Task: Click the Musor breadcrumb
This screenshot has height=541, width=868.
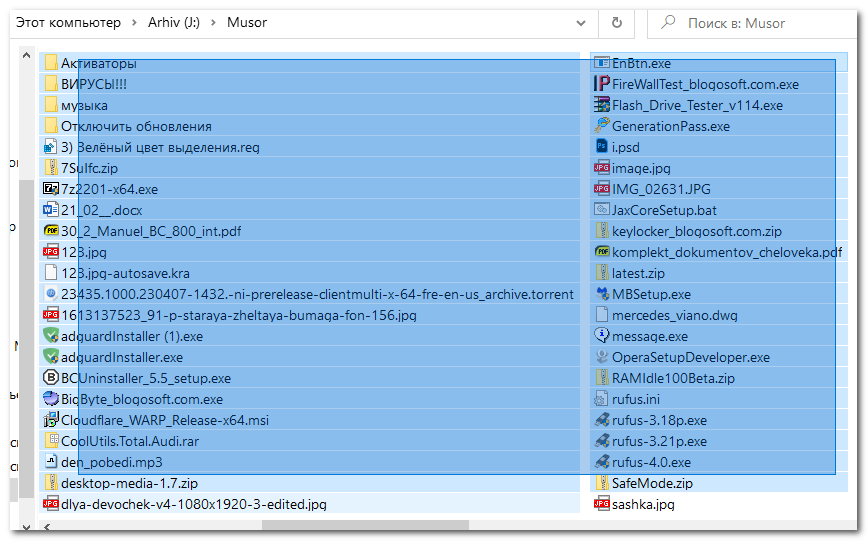Action: pyautogui.click(x=247, y=23)
